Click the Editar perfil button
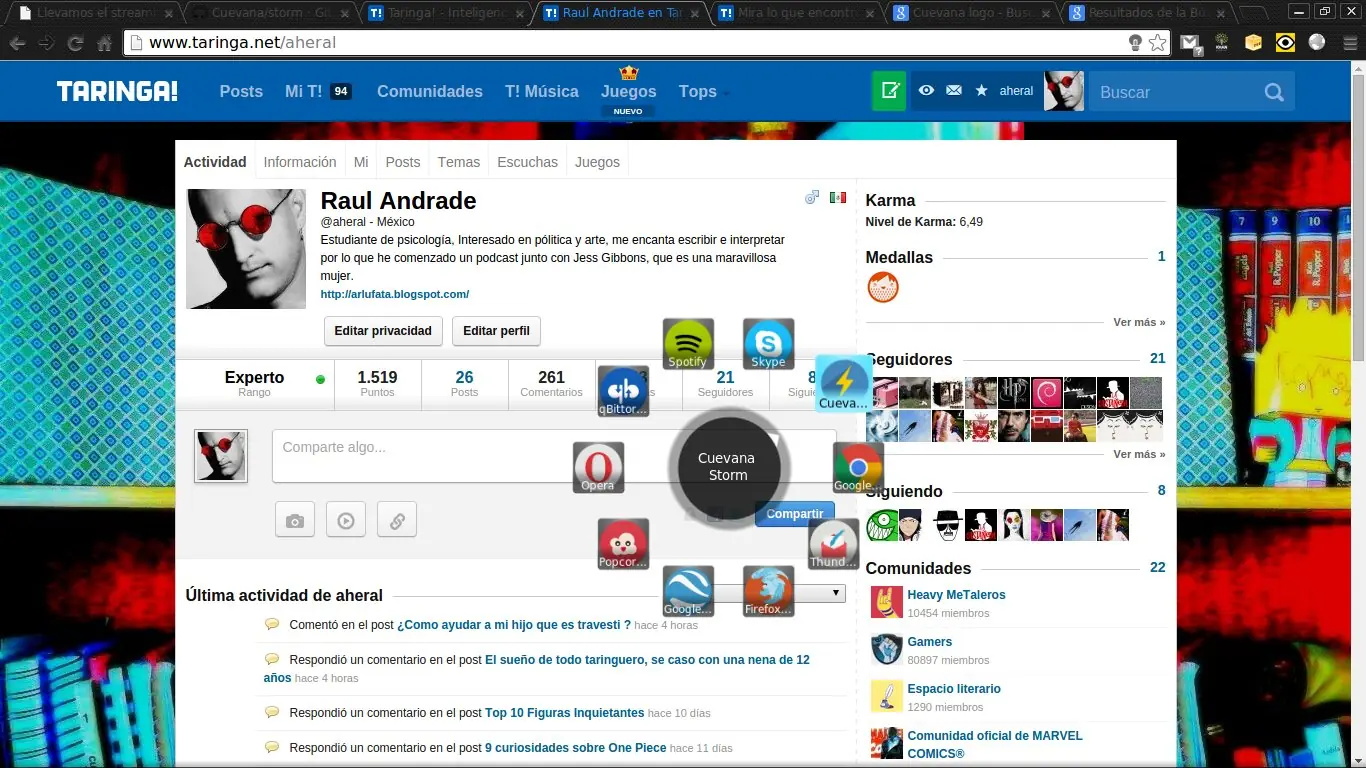 coord(496,331)
